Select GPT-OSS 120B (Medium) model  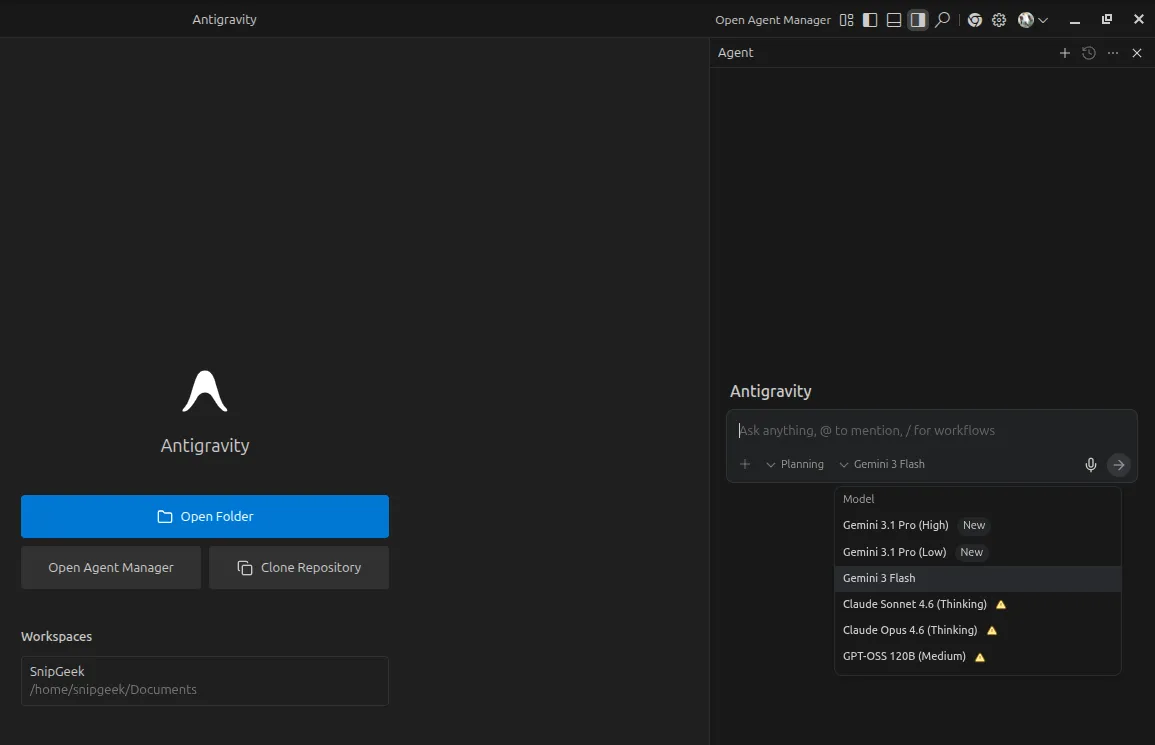pos(977,657)
